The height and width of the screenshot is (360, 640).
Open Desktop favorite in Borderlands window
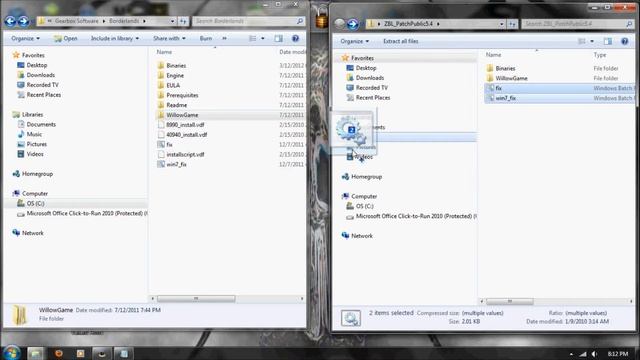pos(36,65)
